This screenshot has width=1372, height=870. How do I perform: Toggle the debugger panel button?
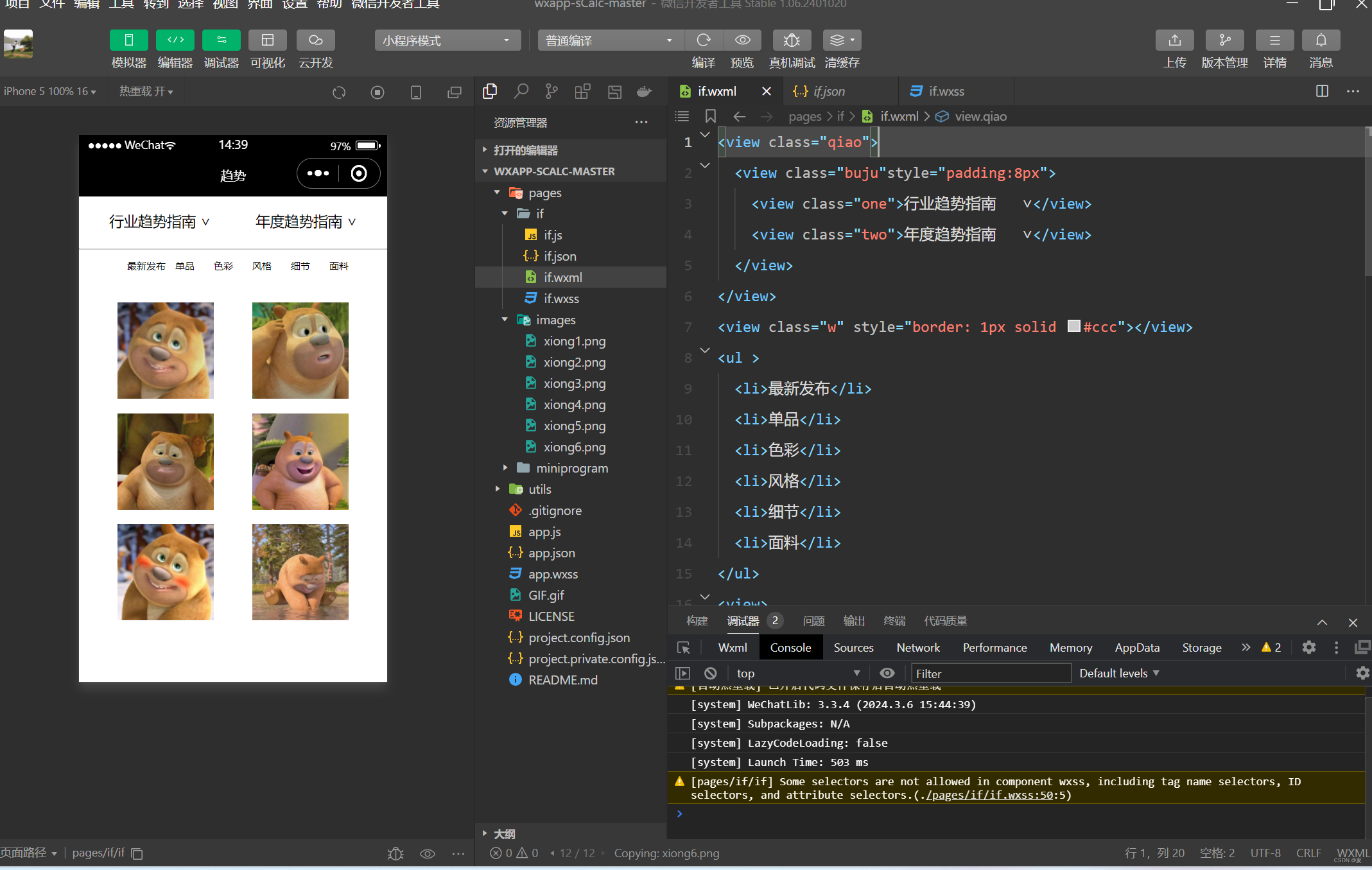221,40
